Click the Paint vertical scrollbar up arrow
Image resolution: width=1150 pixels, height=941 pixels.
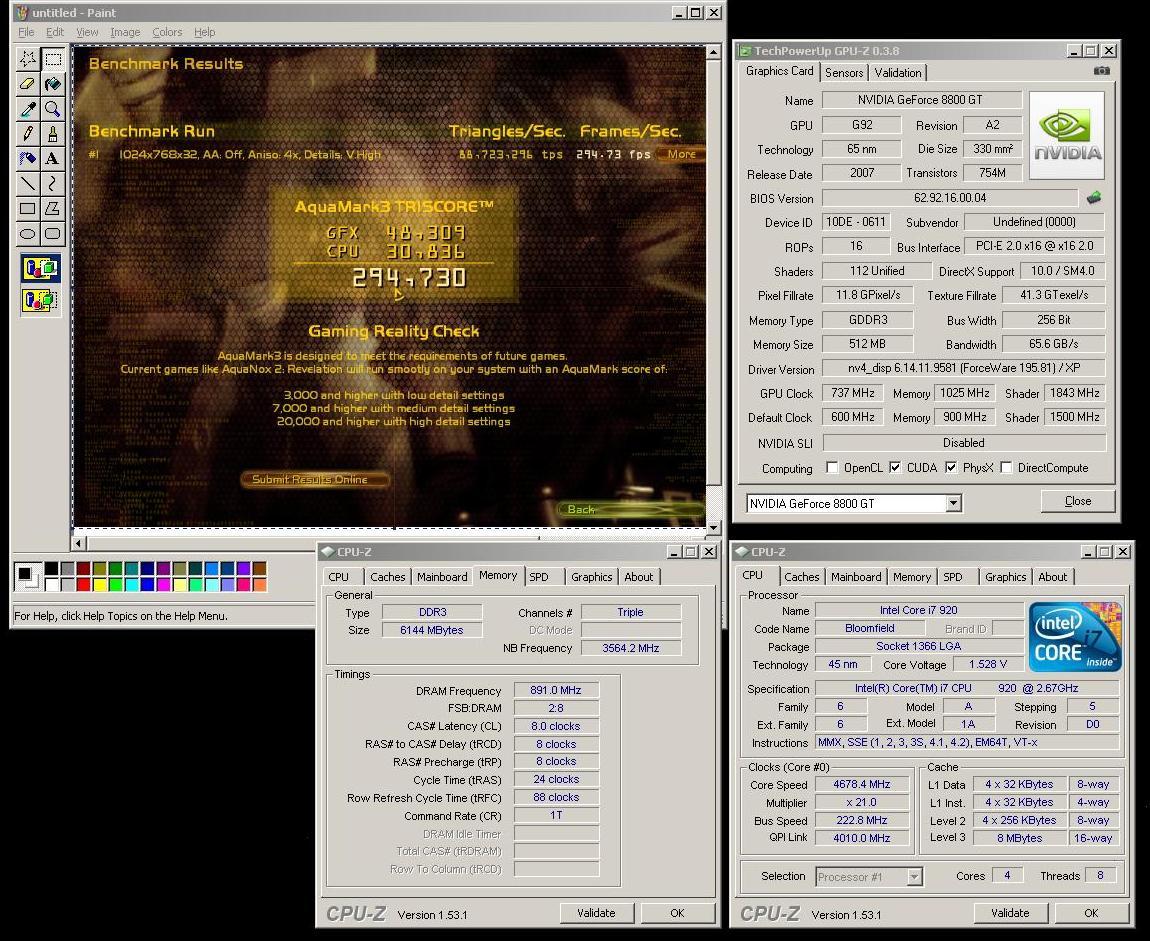(x=714, y=52)
